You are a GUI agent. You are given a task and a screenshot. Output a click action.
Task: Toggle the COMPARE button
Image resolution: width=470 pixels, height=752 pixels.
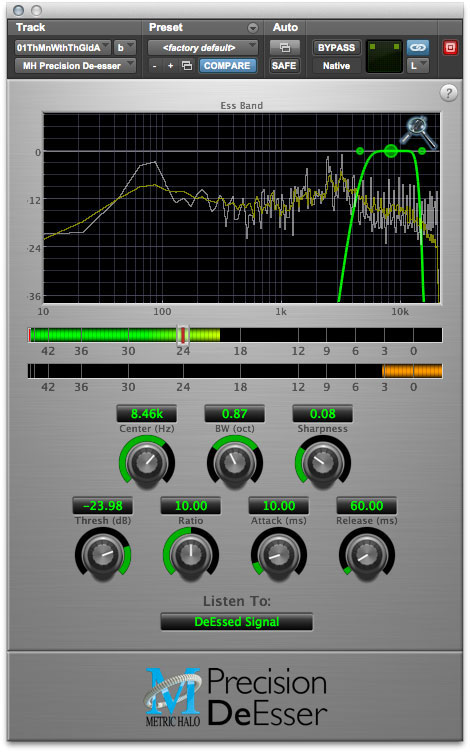click(x=227, y=66)
